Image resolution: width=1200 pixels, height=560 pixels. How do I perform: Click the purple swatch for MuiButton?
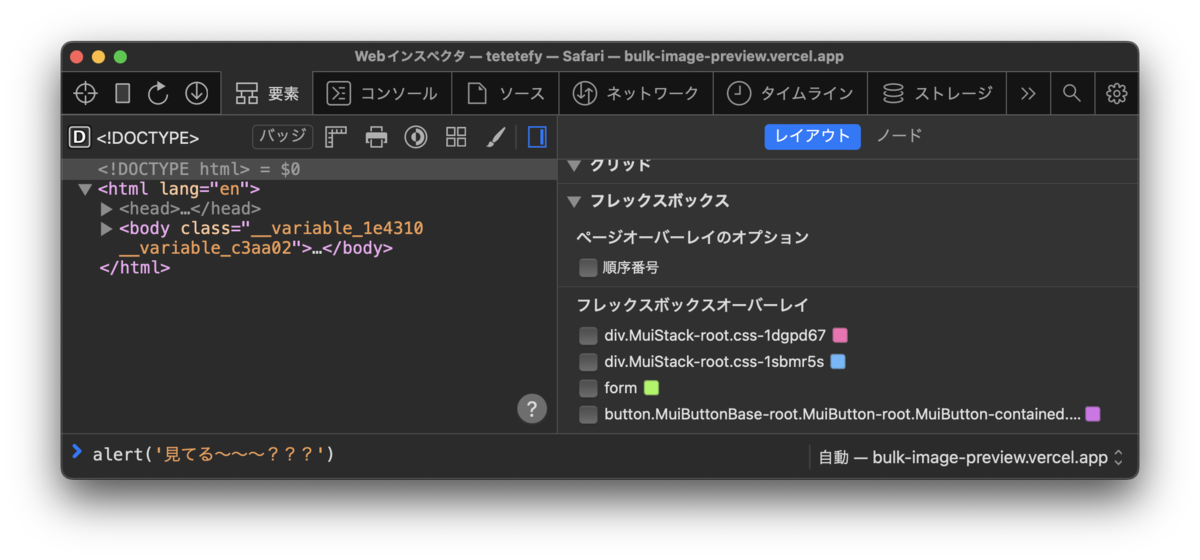1093,414
